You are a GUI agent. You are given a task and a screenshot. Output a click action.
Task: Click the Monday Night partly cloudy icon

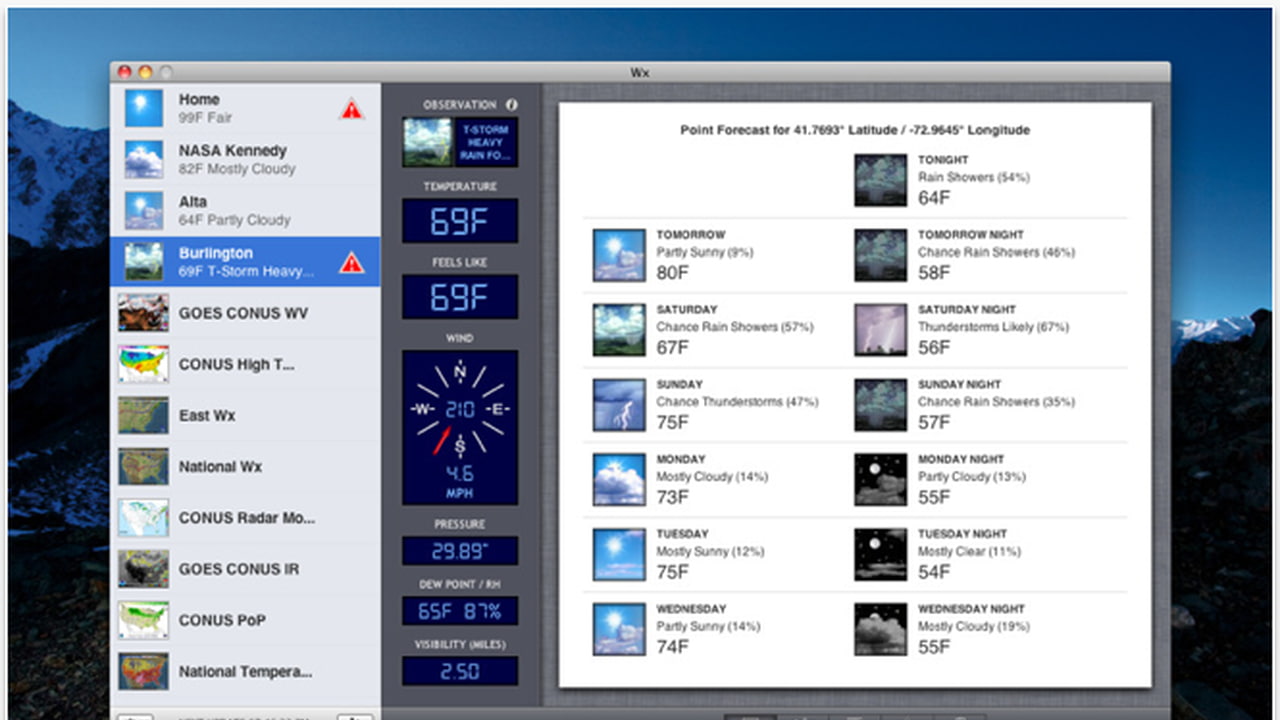point(880,480)
